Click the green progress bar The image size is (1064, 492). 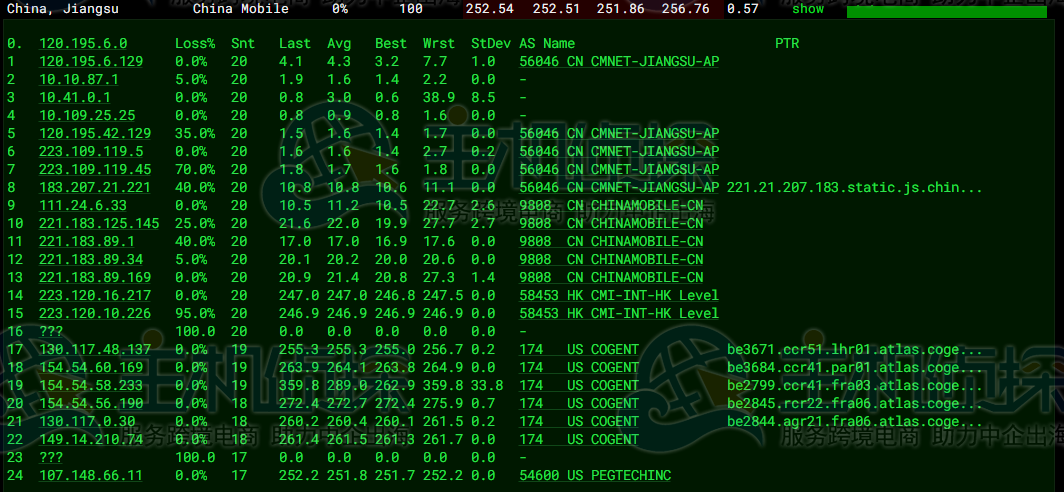(x=947, y=12)
